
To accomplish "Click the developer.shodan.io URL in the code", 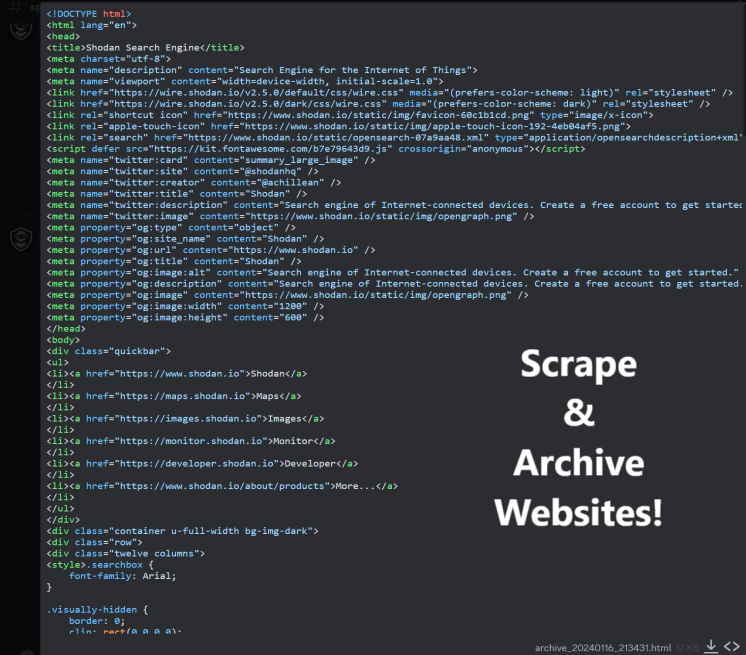I will pyautogui.click(x=202, y=463).
